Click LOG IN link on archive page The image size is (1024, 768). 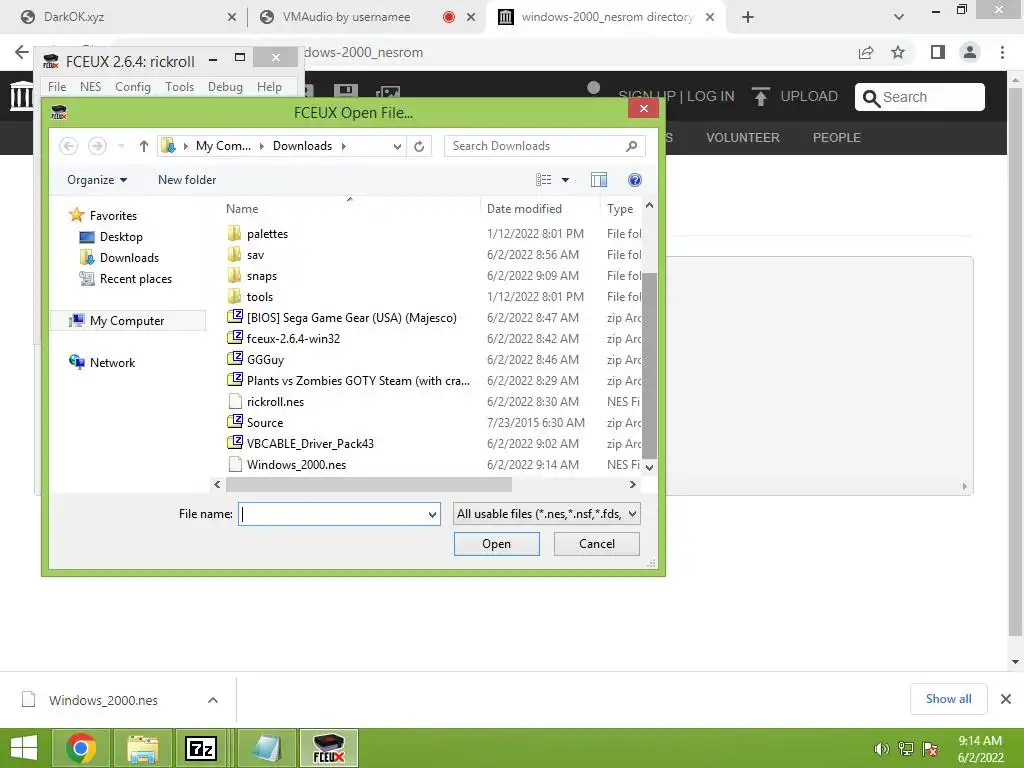coord(711,97)
